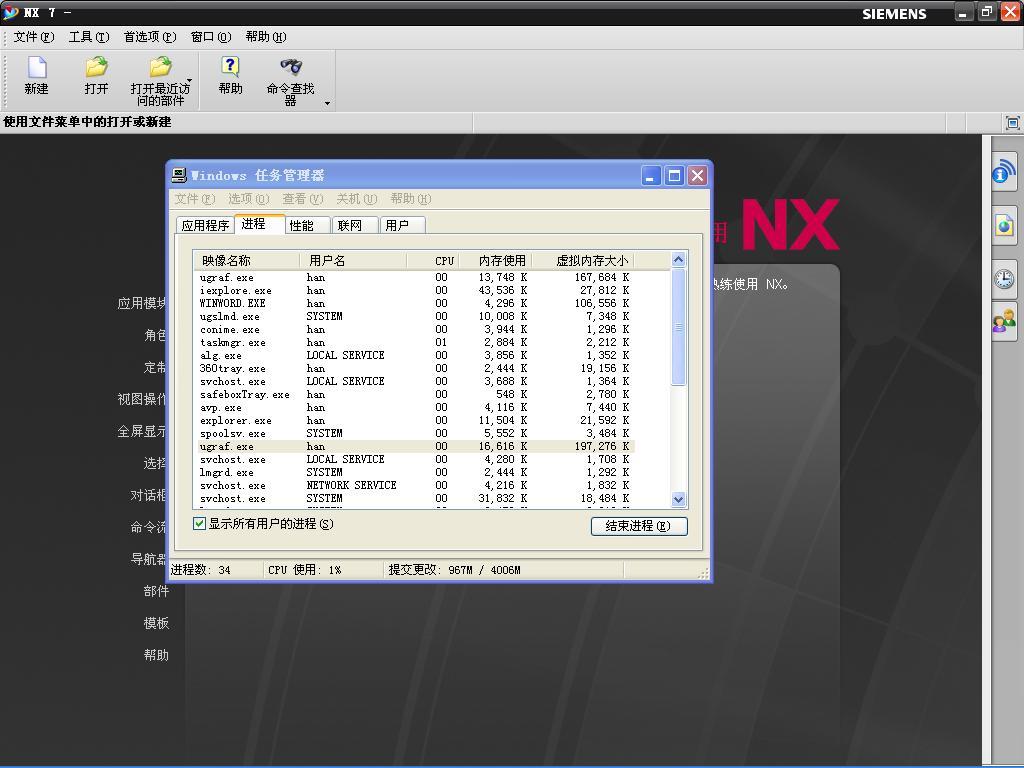Open History clock icon in the sidebar
This screenshot has height=768, width=1024.
[1004, 280]
